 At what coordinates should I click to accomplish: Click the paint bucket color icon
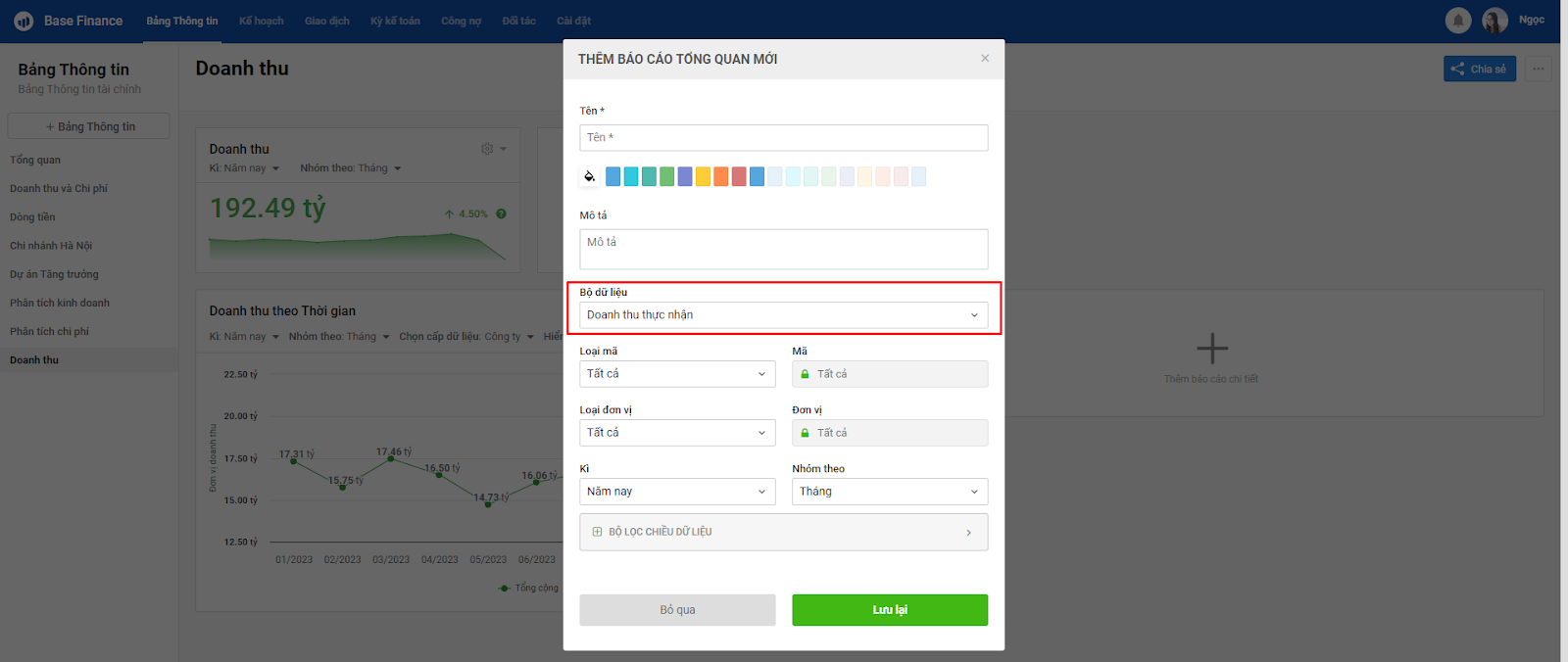[x=589, y=176]
